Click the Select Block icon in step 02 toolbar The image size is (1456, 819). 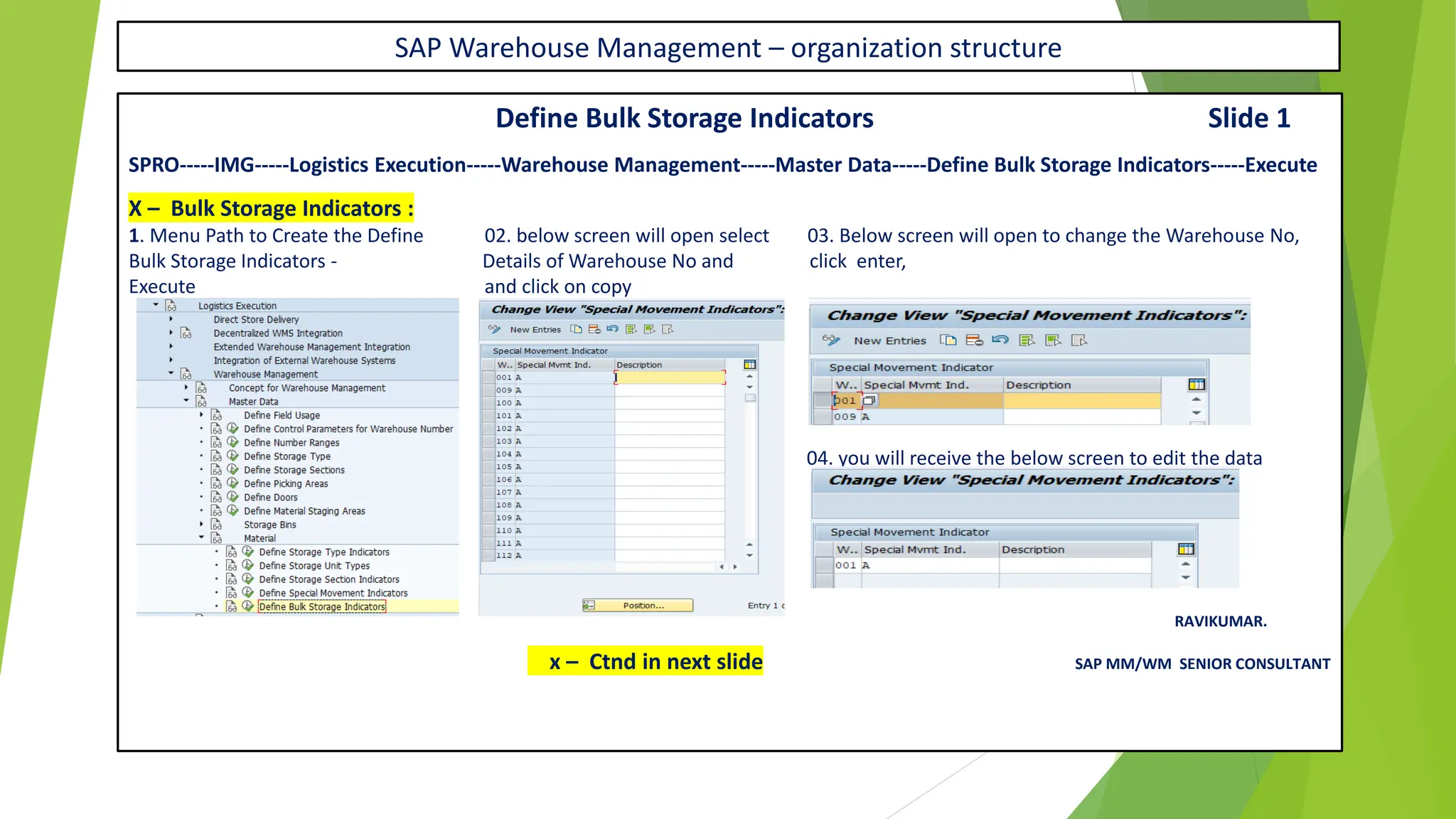[x=649, y=329]
